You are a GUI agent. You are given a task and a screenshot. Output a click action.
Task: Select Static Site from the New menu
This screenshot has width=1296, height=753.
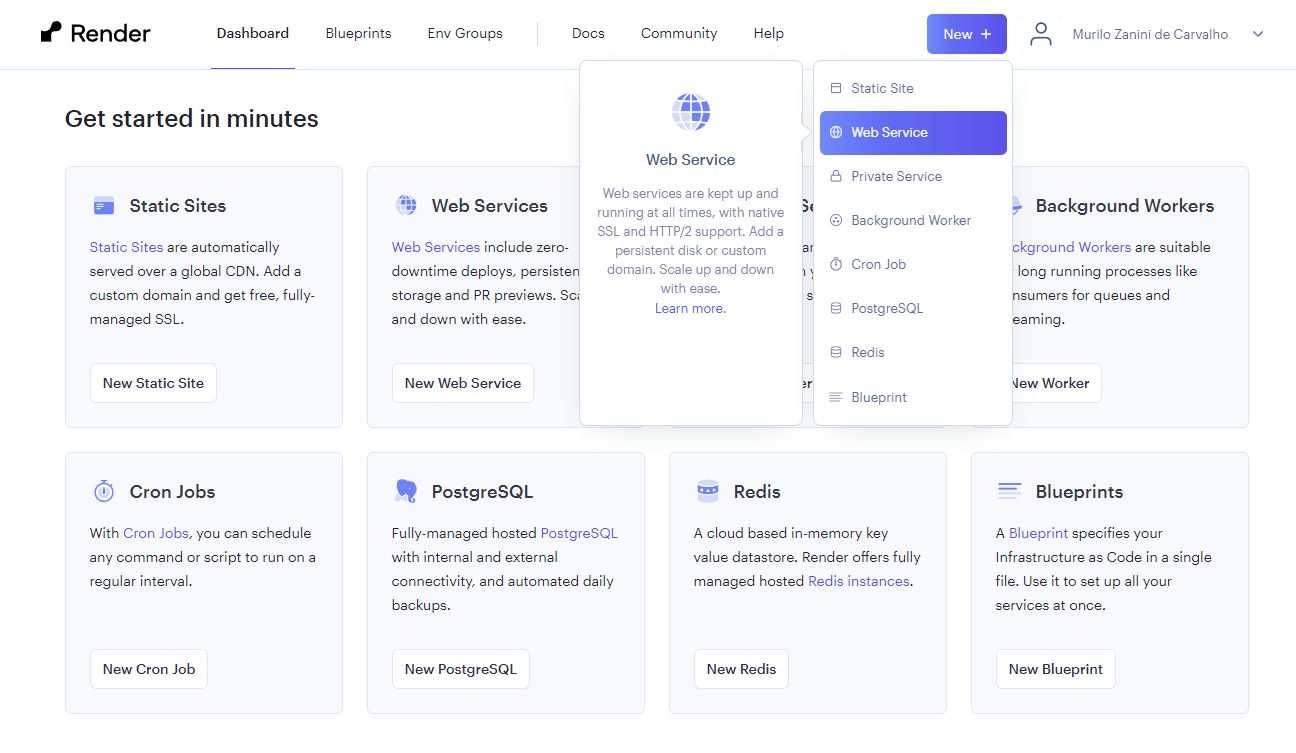tap(913, 88)
